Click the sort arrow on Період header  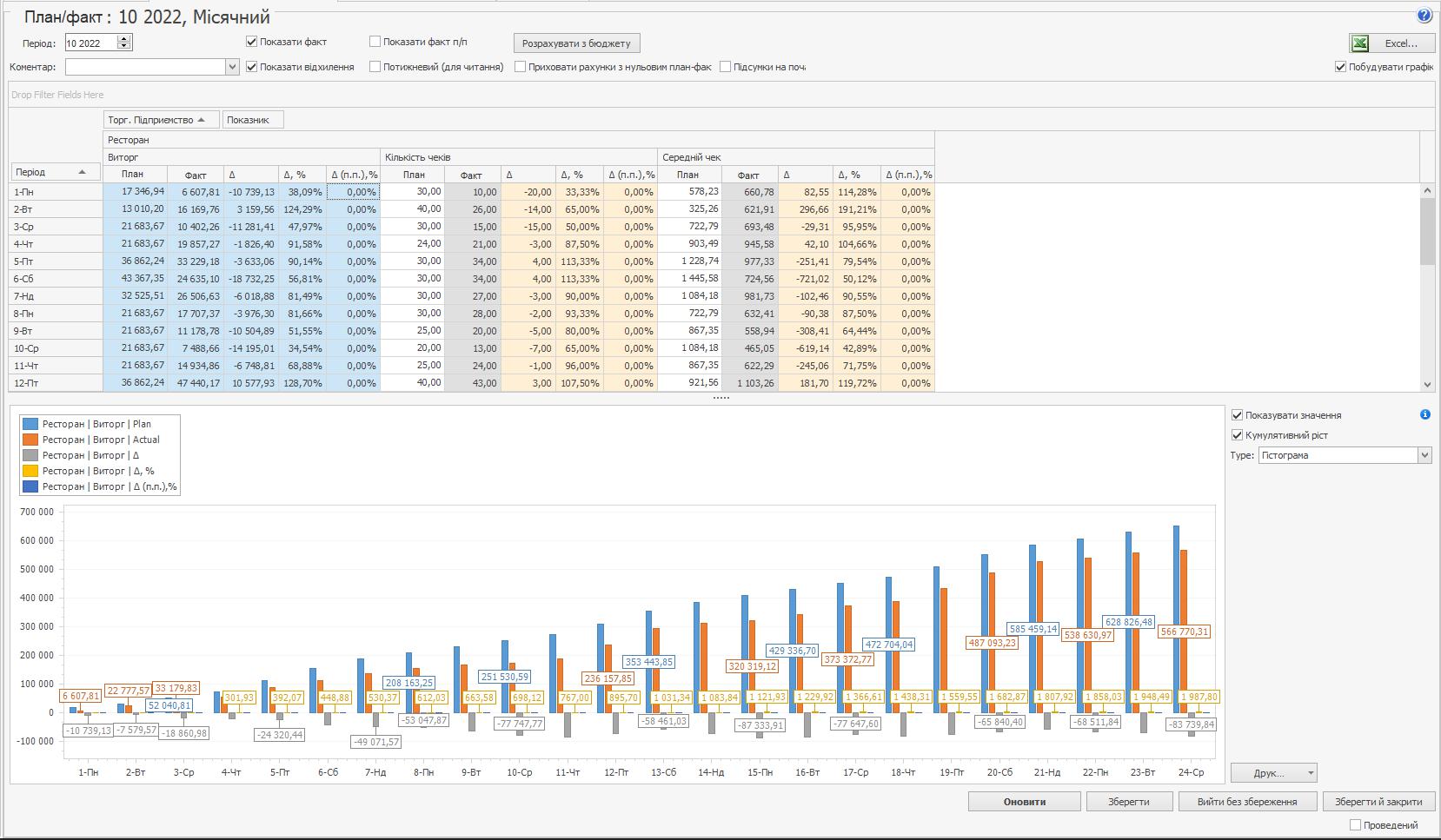click(x=83, y=172)
